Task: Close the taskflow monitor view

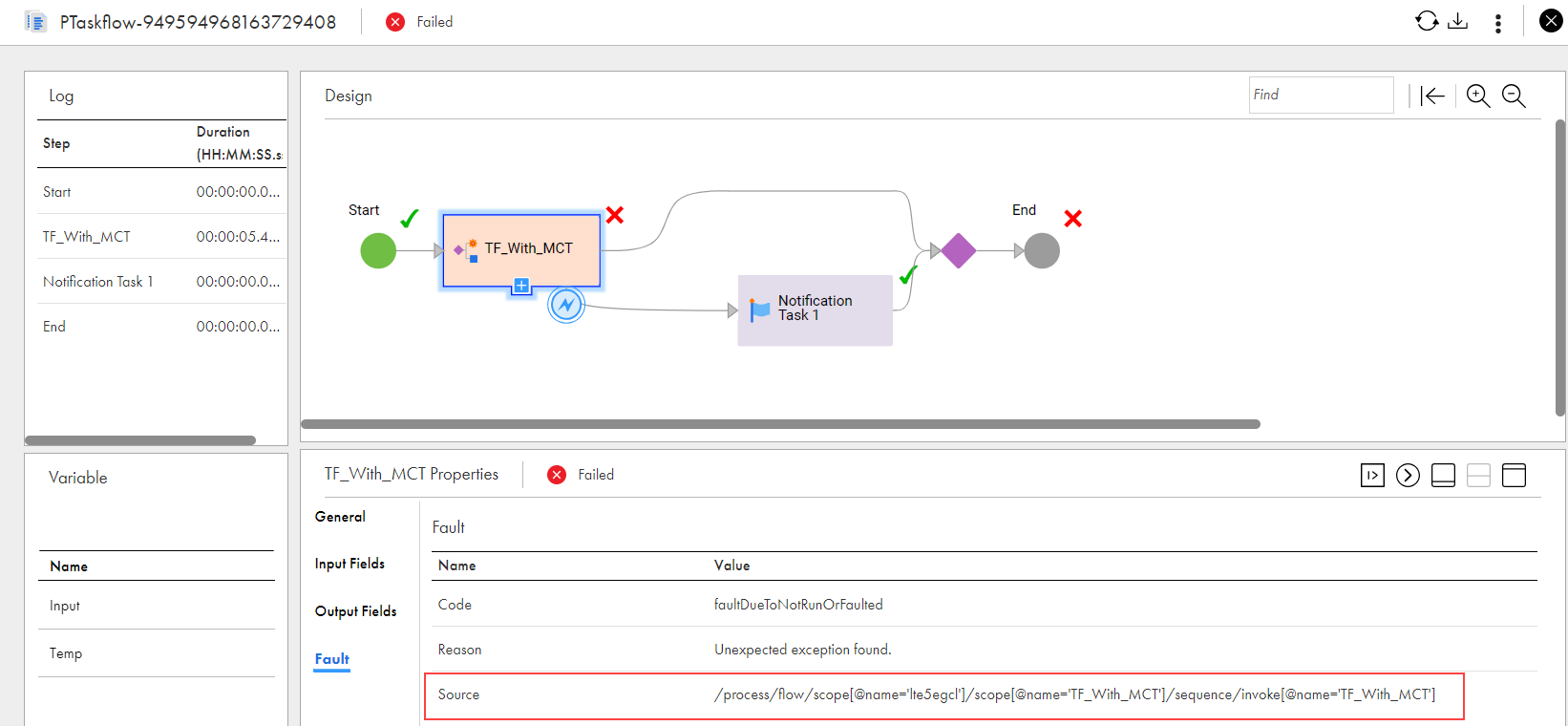Action: point(1551,21)
